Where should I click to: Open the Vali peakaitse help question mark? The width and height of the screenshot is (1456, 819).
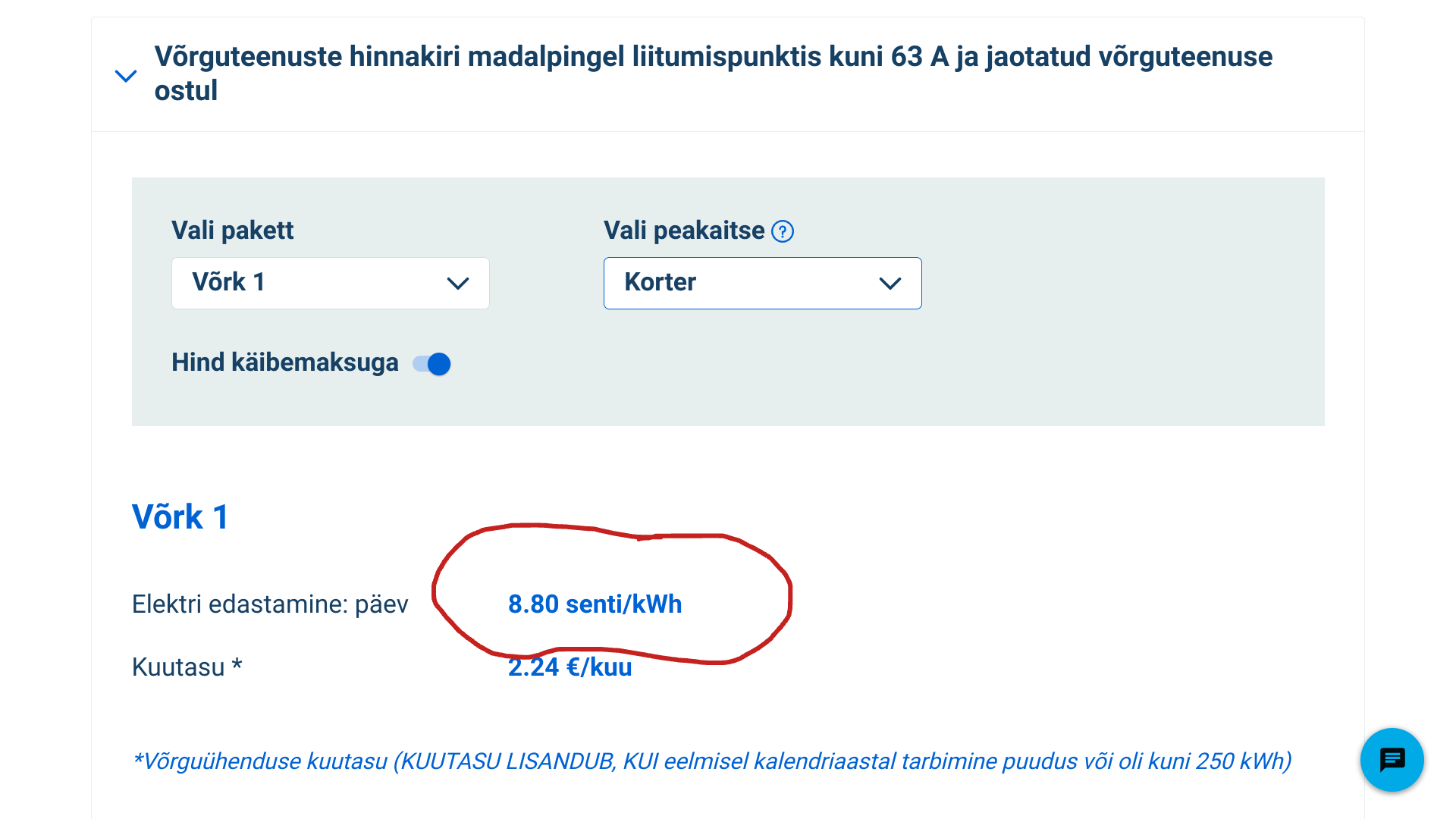783,231
